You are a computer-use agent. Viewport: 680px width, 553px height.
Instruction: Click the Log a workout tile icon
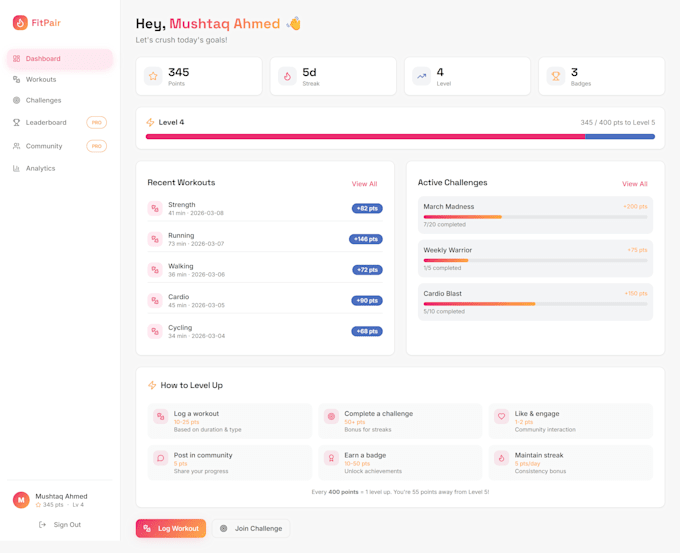pos(160,416)
